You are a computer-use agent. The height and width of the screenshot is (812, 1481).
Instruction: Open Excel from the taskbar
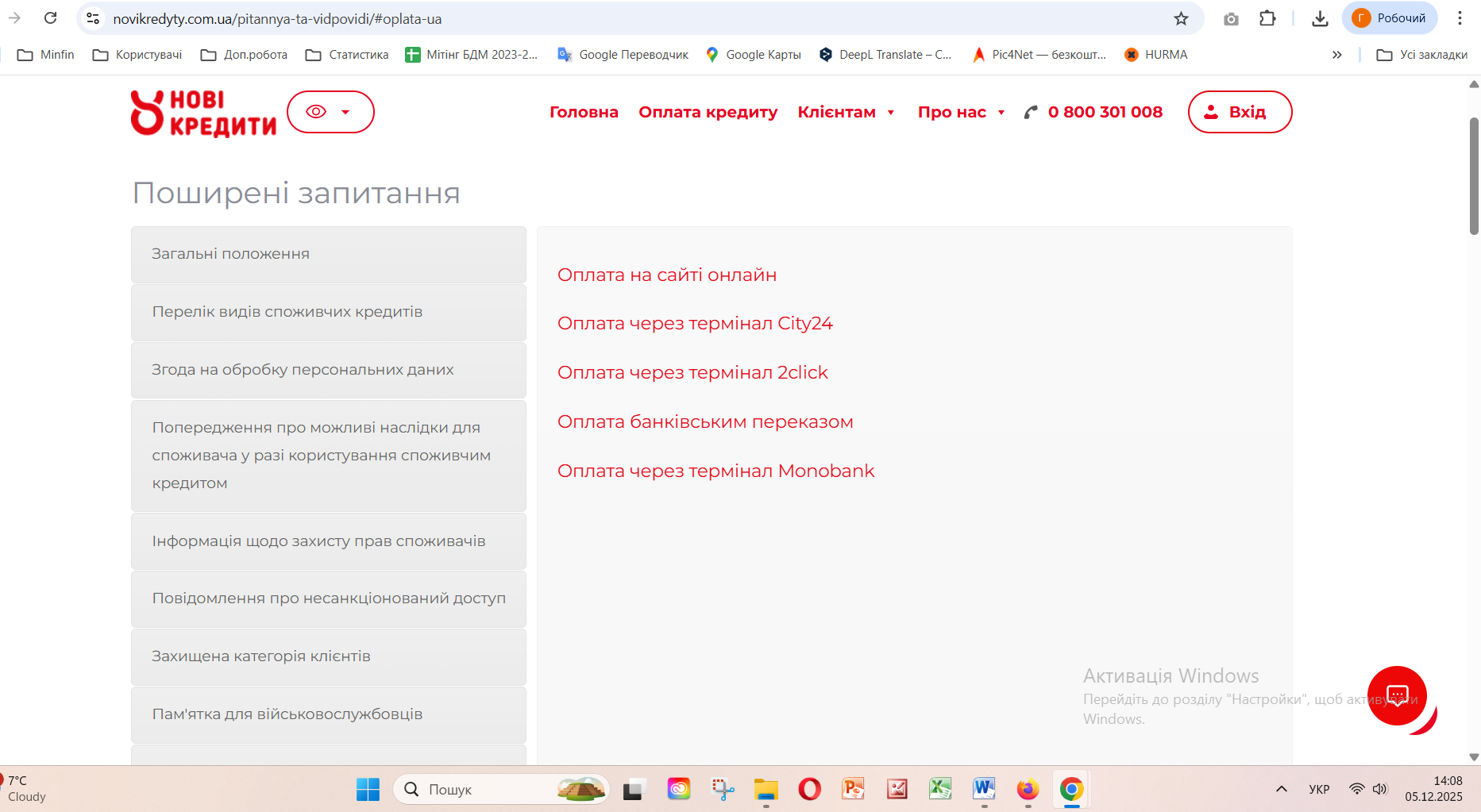pyautogui.click(x=941, y=789)
